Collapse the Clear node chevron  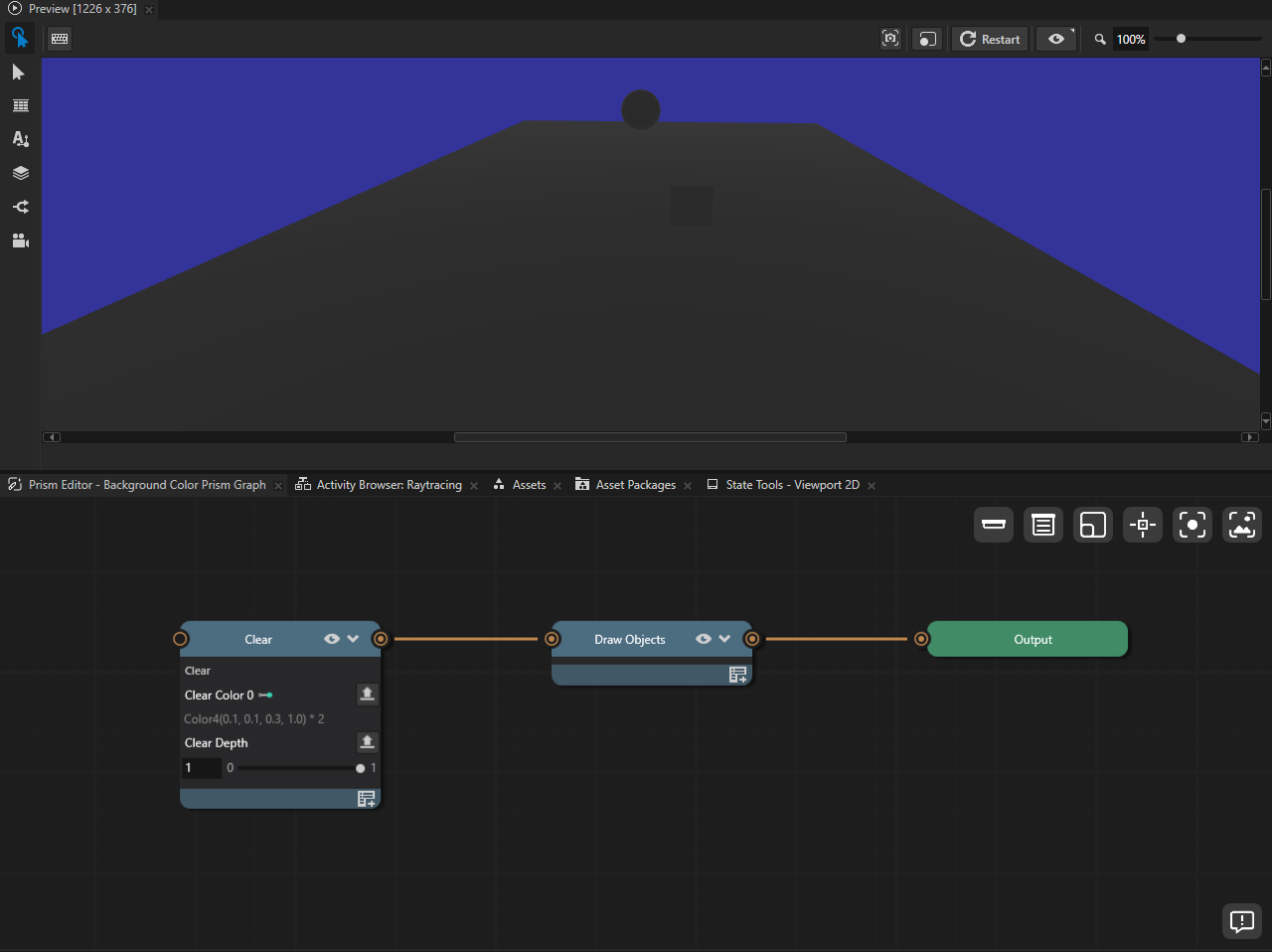[x=353, y=639]
